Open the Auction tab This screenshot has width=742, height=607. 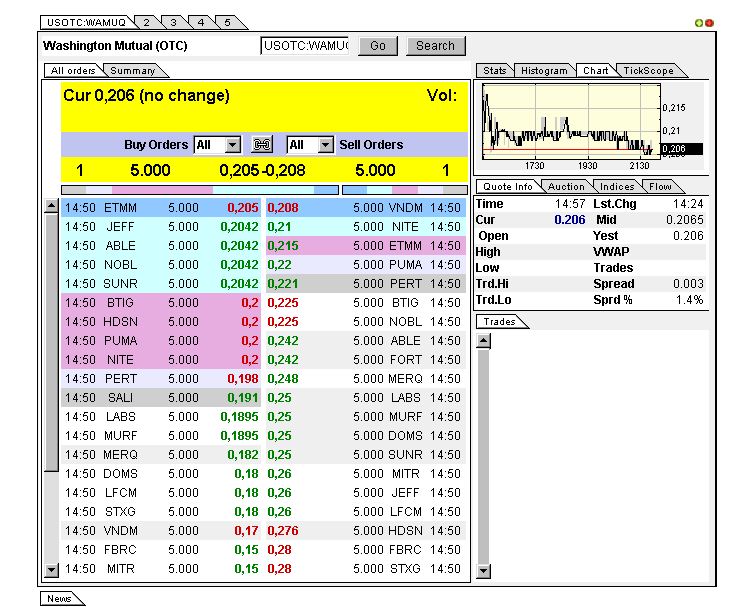click(x=566, y=186)
